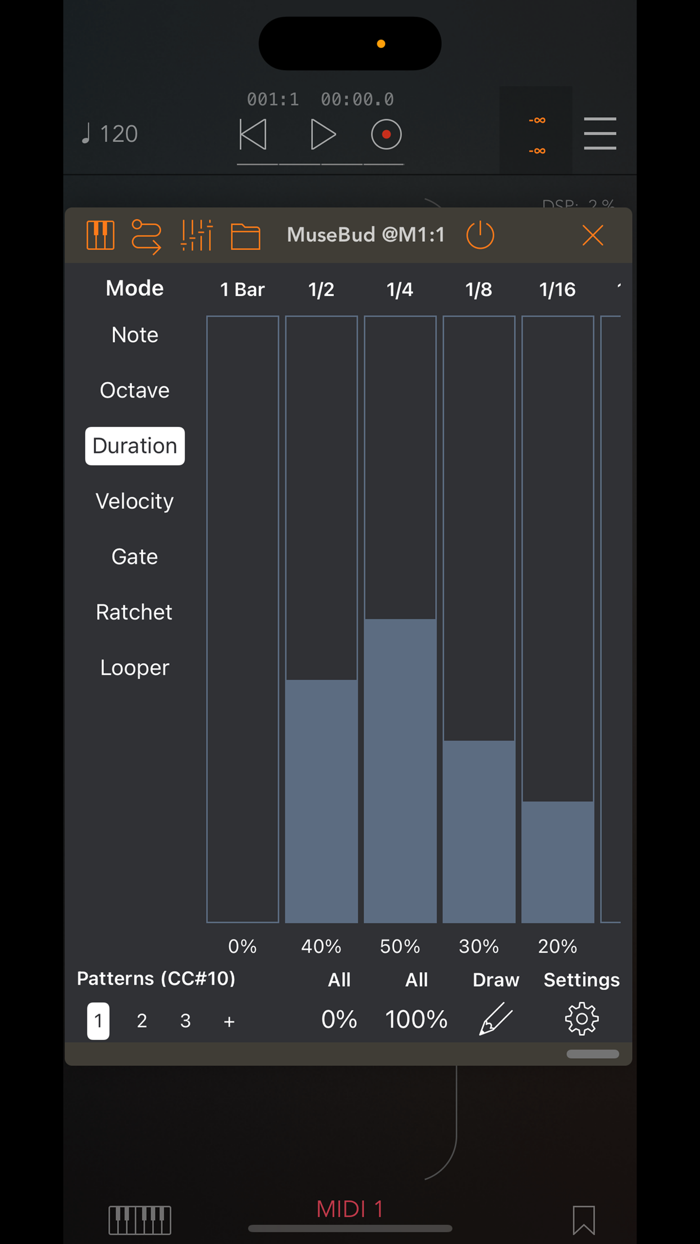700x1244 pixels.
Task: Show the on-screen keyboard at bottom left
Action: (x=139, y=1218)
